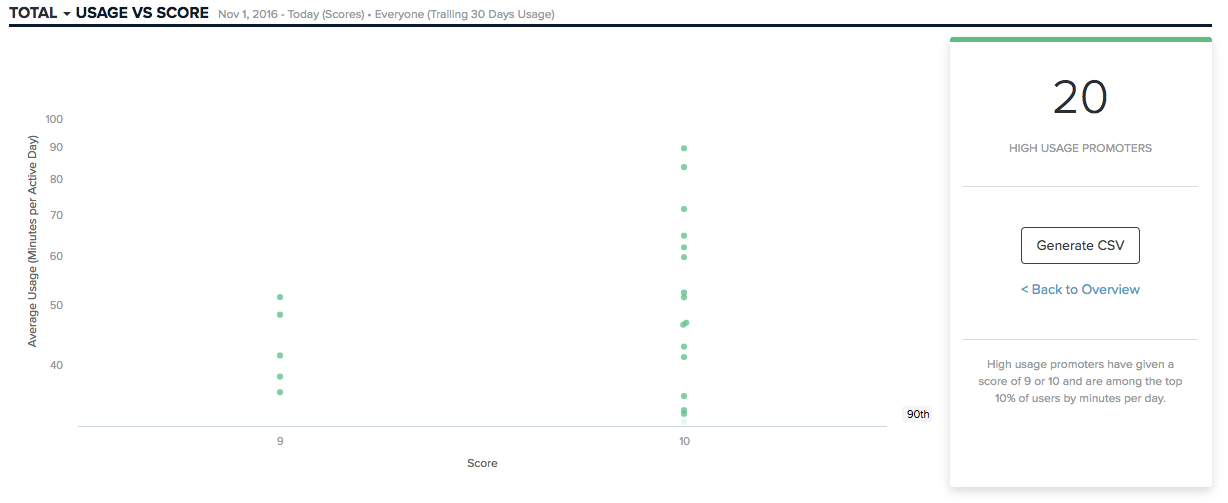Click the 90th percentile label
1228x503 pixels.
917,414
